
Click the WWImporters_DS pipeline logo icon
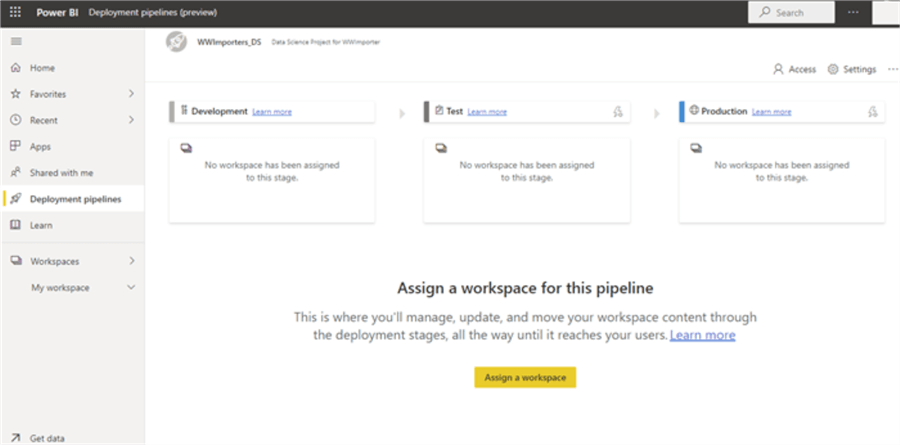(x=176, y=42)
